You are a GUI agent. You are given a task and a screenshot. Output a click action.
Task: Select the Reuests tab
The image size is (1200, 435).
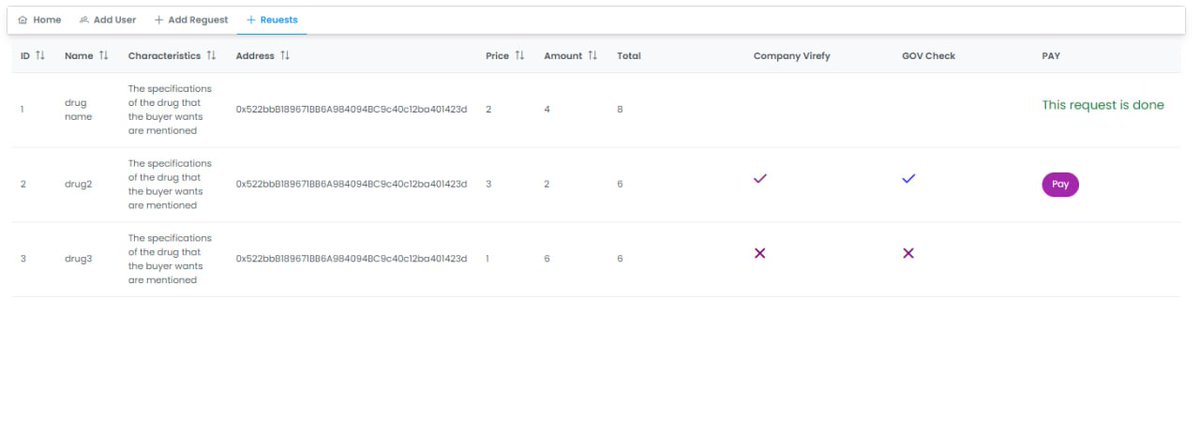(x=271, y=20)
